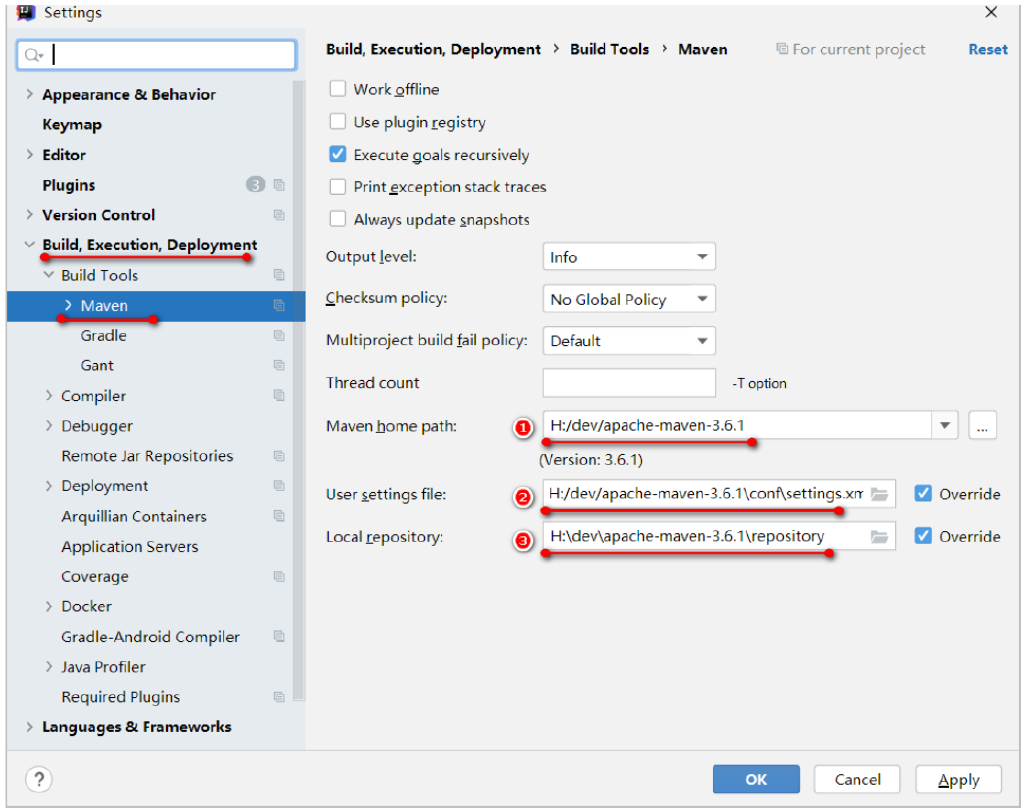This screenshot has height=809, width=1024.
Task: Toggle Override for User settings file
Action: click(923, 494)
